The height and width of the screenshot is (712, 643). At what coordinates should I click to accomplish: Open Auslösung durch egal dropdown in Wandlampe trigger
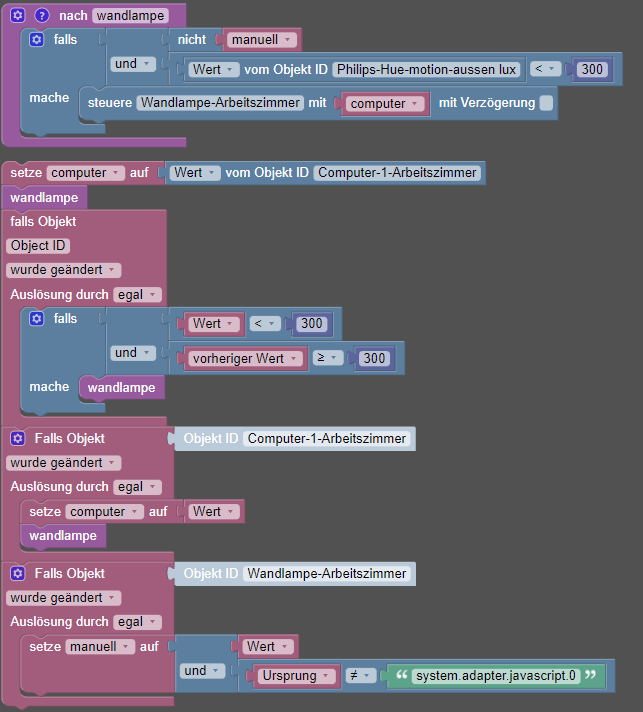pos(137,622)
